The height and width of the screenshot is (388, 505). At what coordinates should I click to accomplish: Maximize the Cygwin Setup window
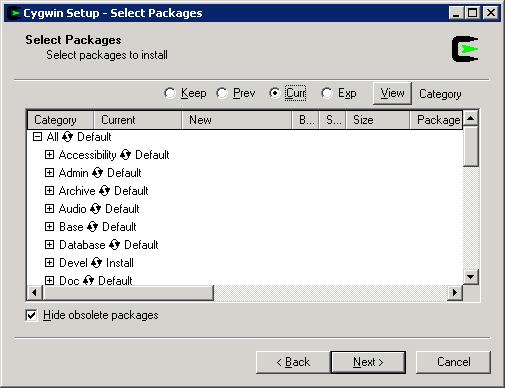[472, 13]
